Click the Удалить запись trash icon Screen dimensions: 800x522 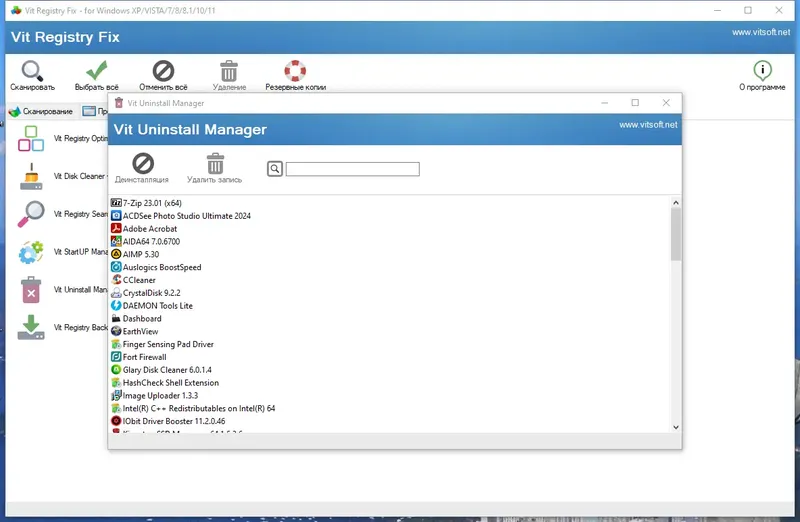(215, 163)
